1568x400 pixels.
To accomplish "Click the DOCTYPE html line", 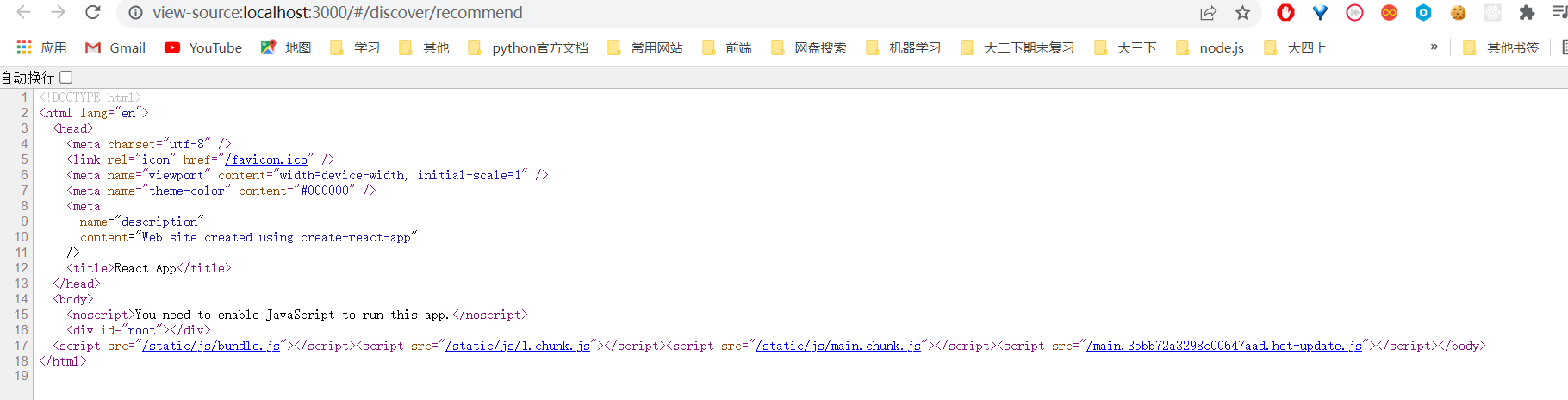I will coord(90,97).
